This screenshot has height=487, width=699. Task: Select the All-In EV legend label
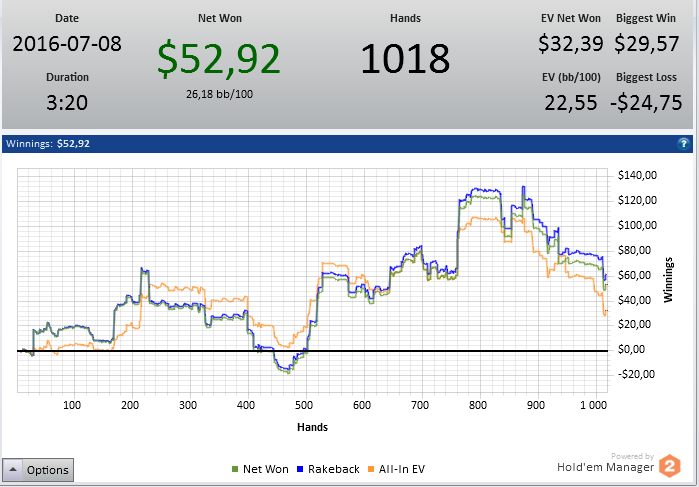coord(402,469)
